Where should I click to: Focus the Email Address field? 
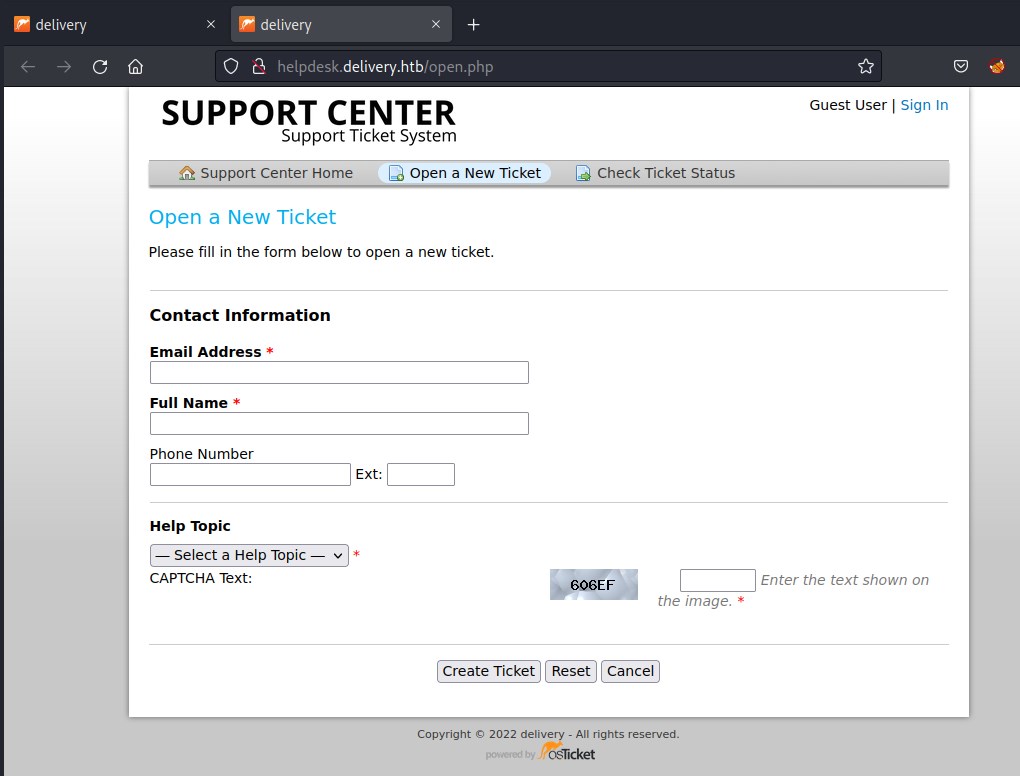[339, 373]
